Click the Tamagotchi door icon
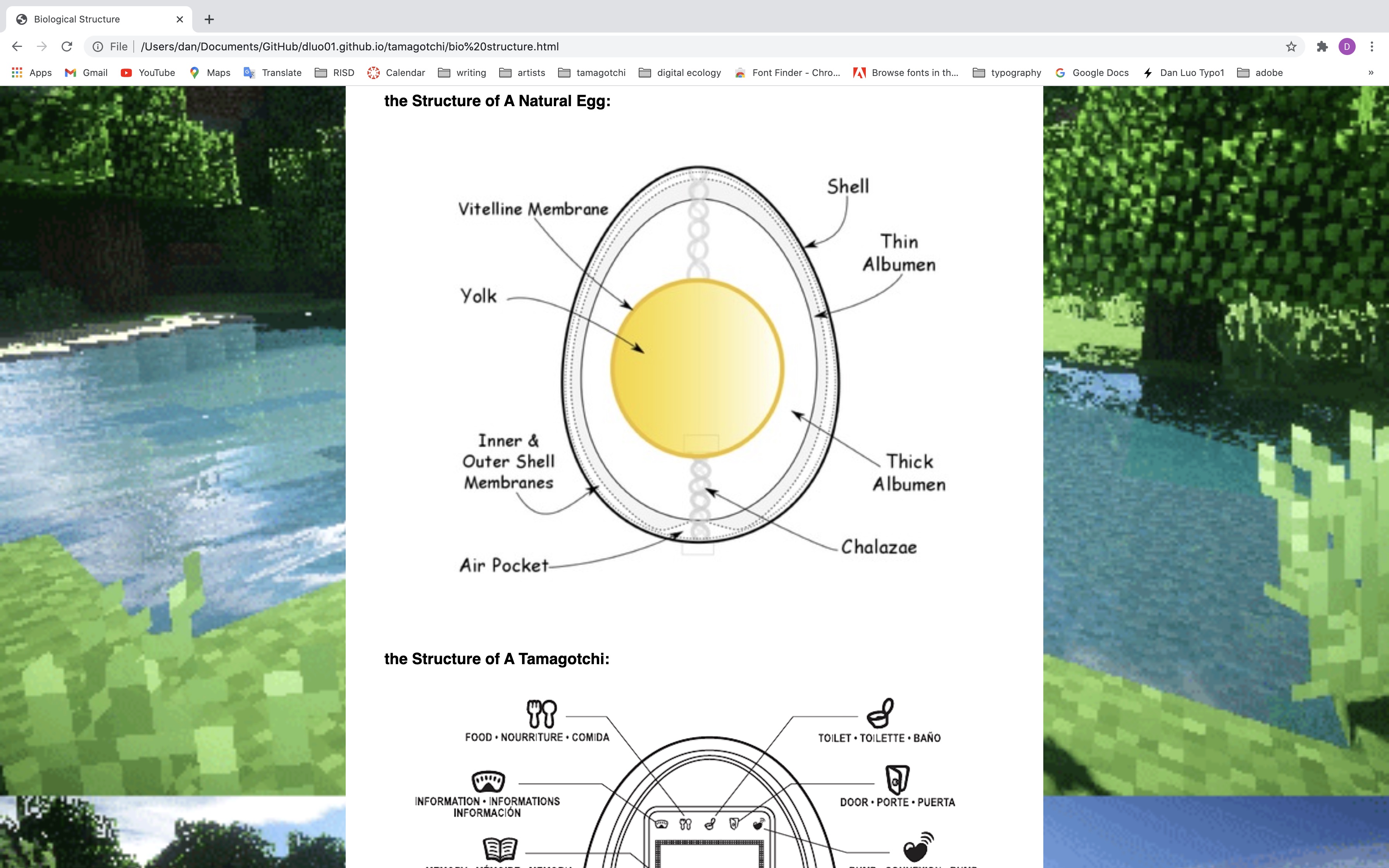Screen dimensions: 1389x868 (x=897, y=780)
